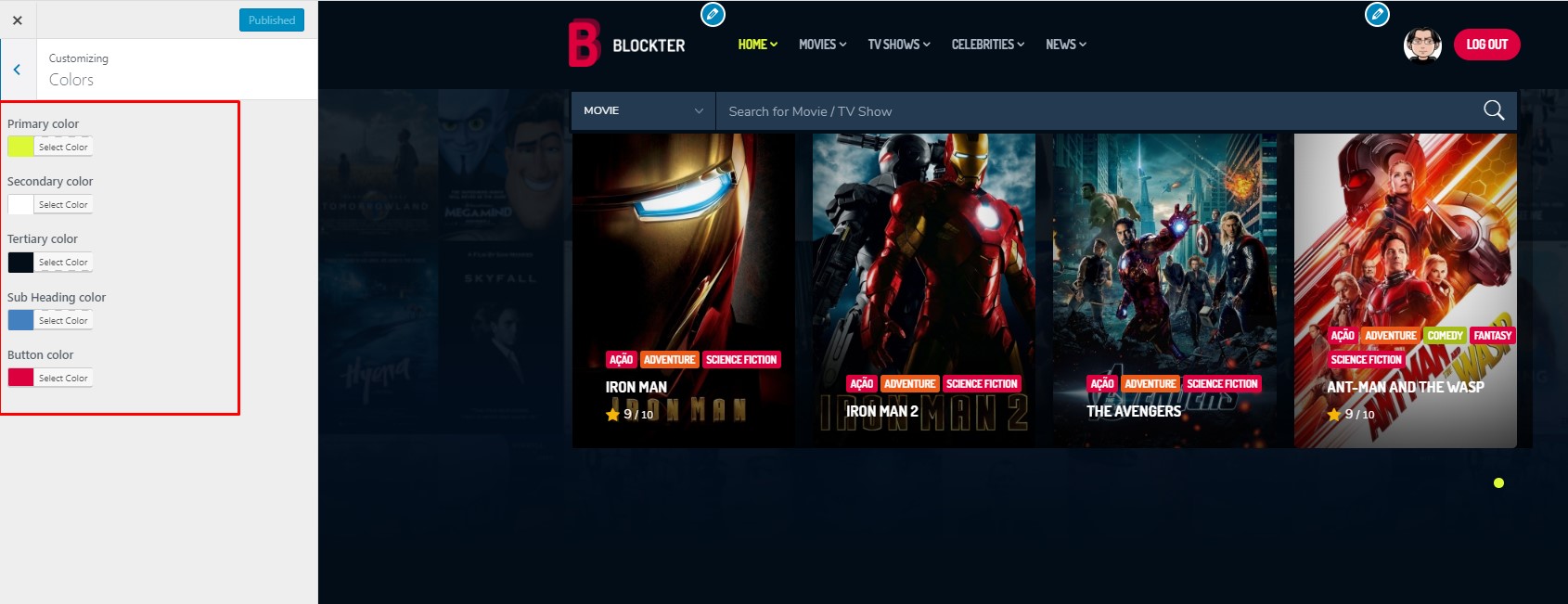This screenshot has height=604, width=1568.
Task: Click the COMEDY tag on Ant-Man
Action: pyautogui.click(x=1446, y=336)
